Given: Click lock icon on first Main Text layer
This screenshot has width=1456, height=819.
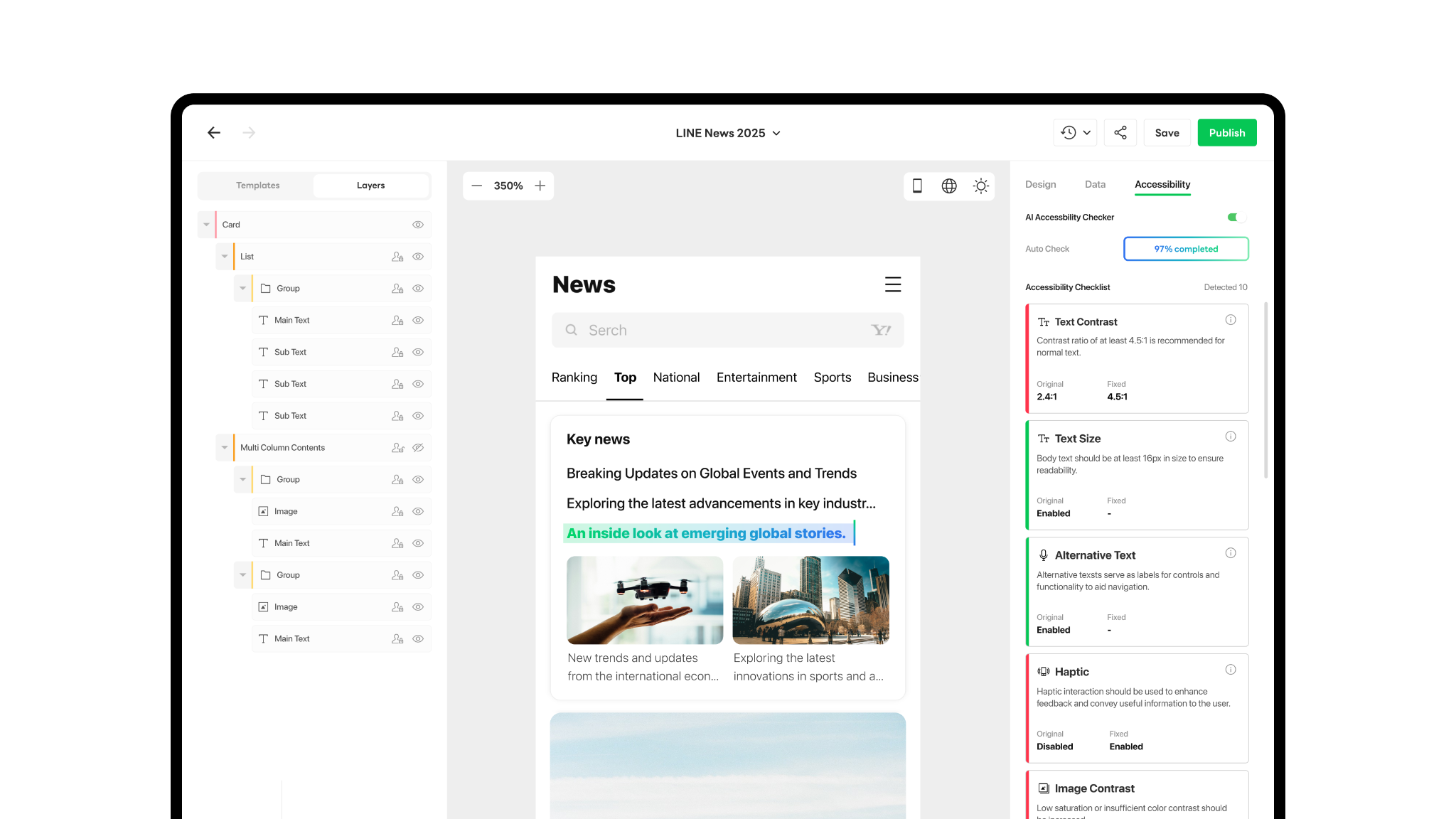Looking at the screenshot, I should (x=397, y=321).
